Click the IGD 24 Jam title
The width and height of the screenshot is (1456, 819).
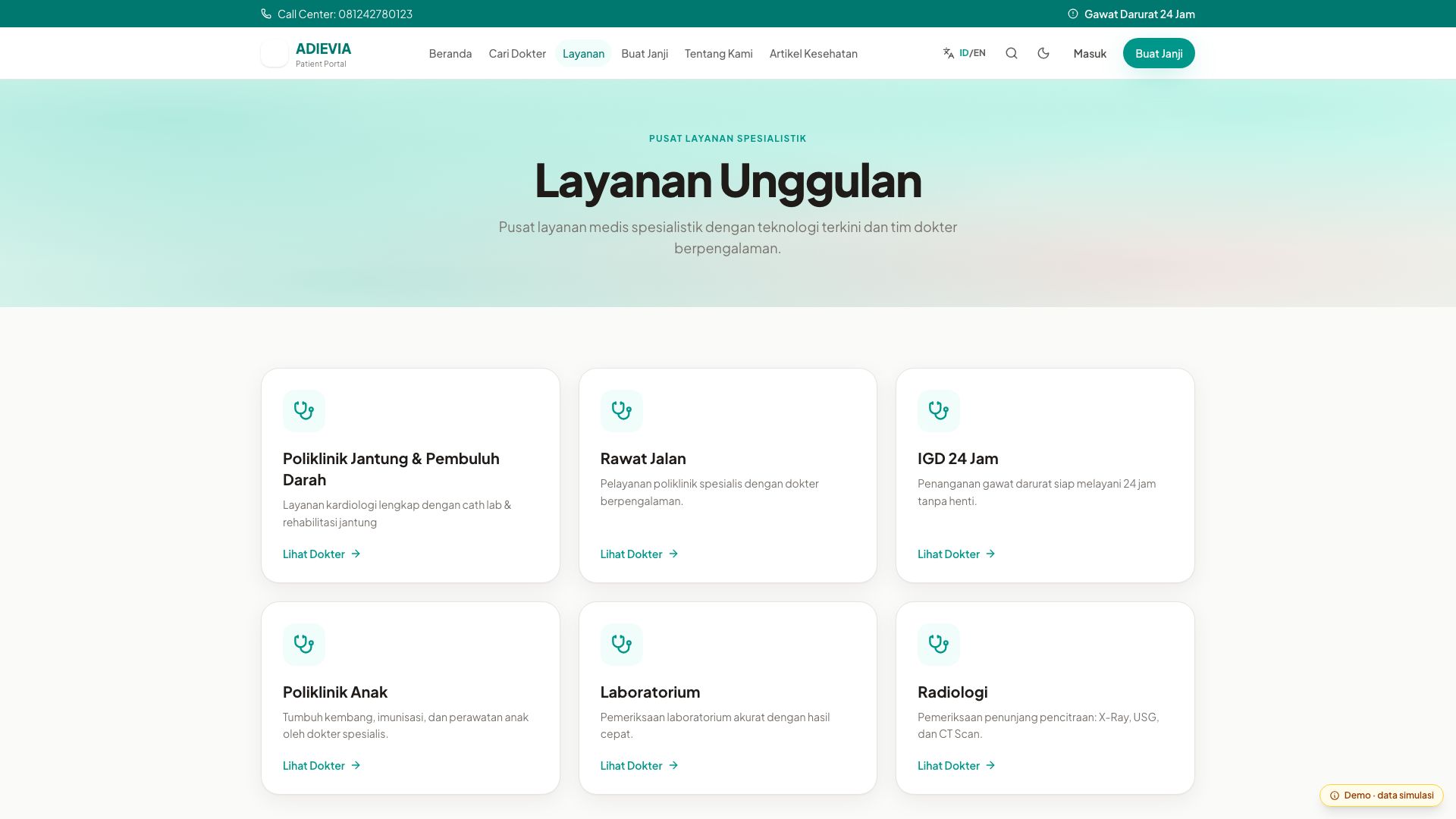coord(958,459)
